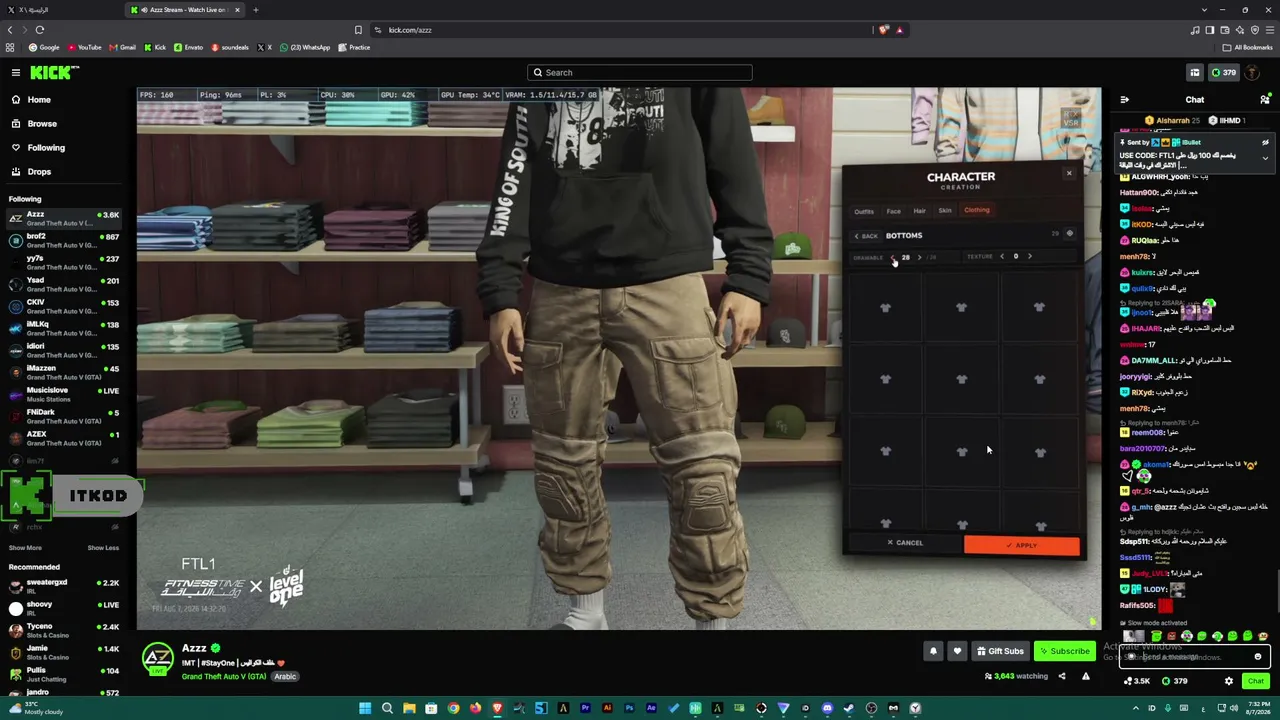Follow the channel with heart button
The width and height of the screenshot is (1280, 720).
point(957,651)
